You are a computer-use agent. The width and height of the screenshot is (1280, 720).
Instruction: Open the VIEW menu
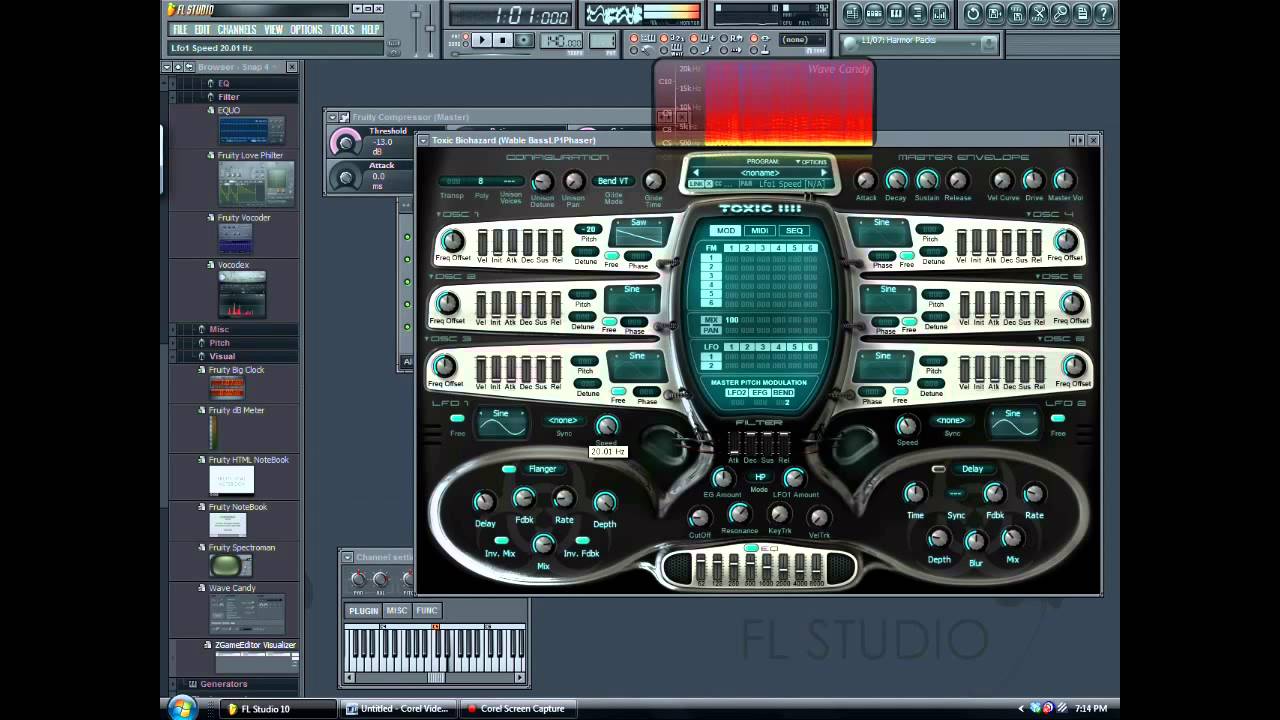point(273,29)
